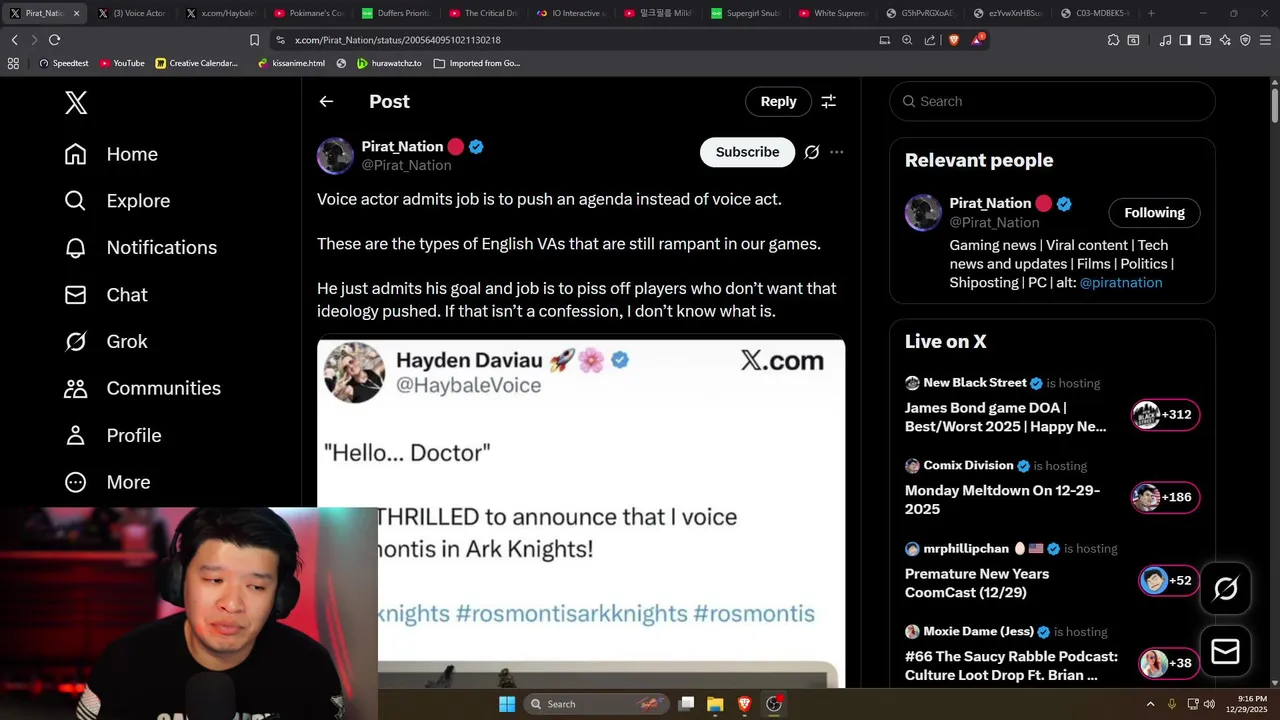
Task: Open Profile from sidebar
Action: (x=113, y=435)
